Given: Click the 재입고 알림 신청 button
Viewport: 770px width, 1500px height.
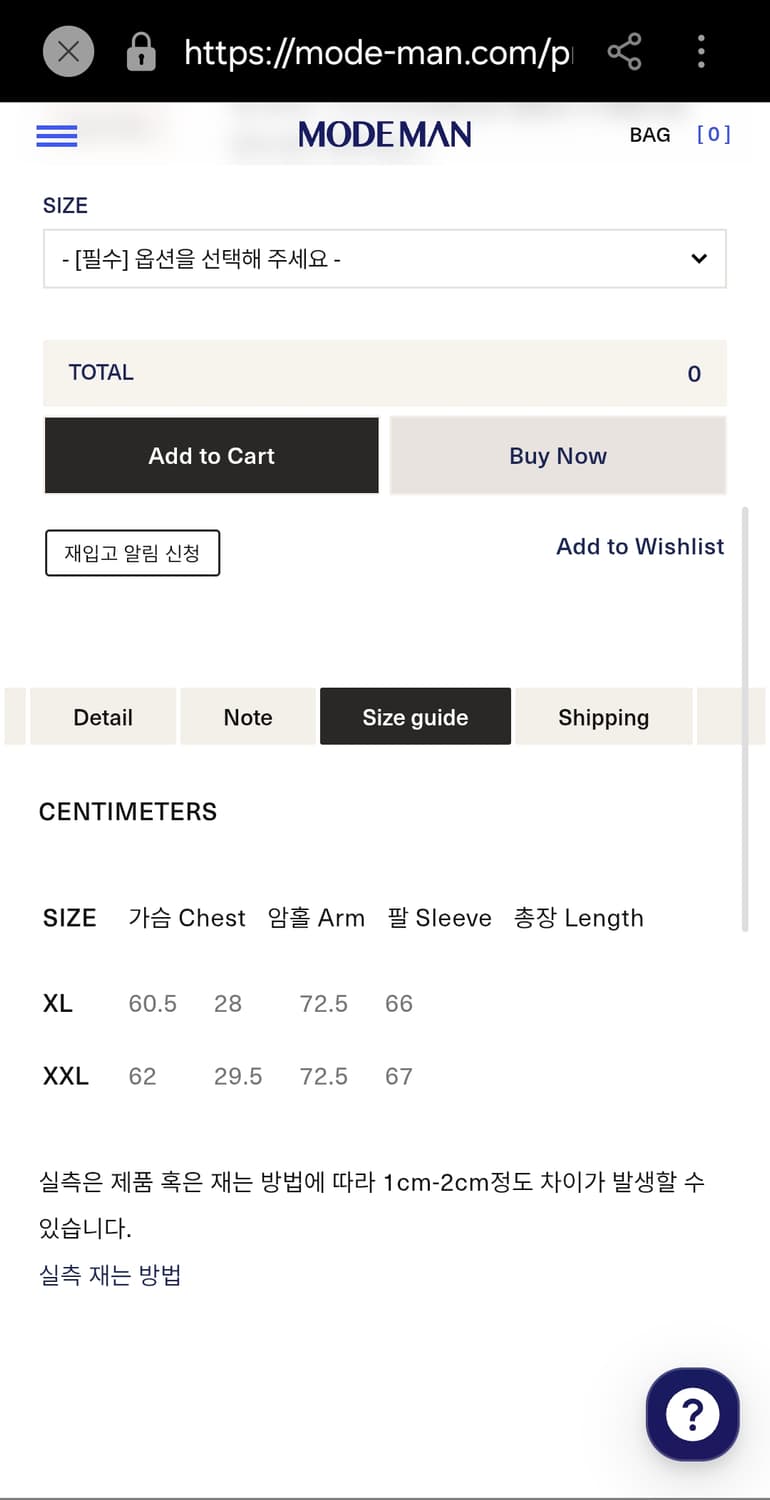Looking at the screenshot, I should [x=132, y=553].
